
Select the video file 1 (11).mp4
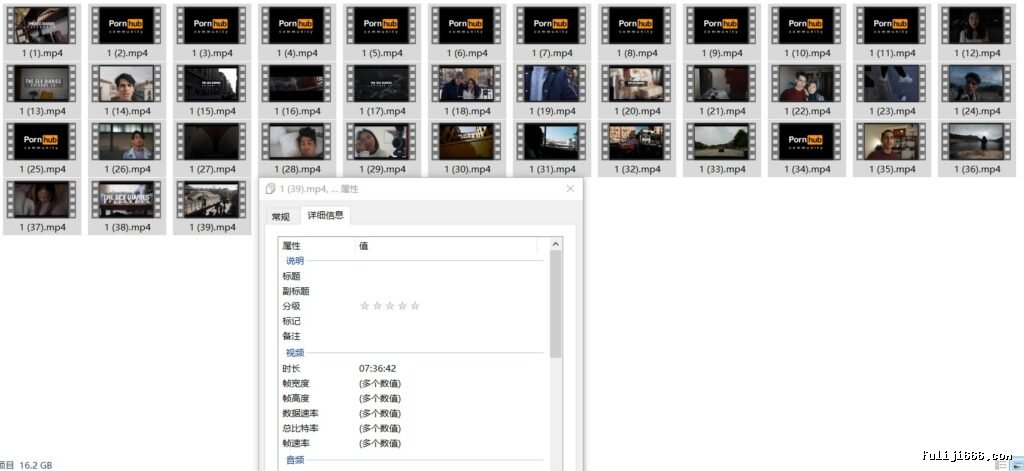(x=892, y=32)
